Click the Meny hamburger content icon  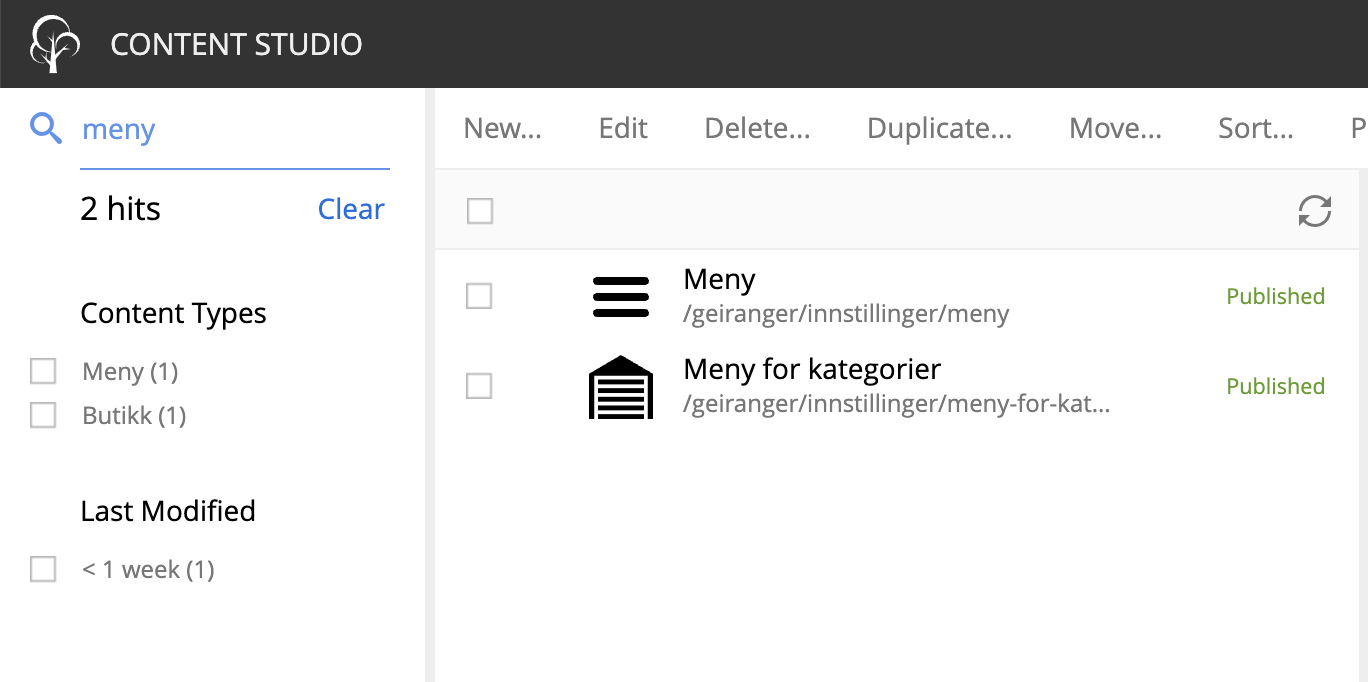click(621, 297)
